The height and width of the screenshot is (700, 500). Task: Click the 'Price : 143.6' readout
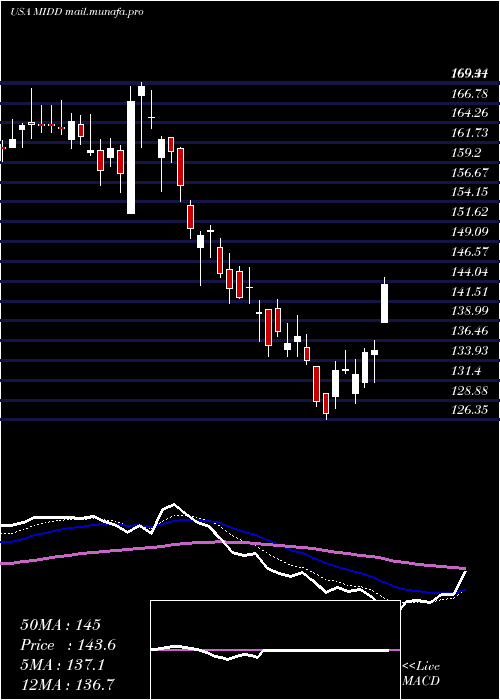click(x=68, y=645)
